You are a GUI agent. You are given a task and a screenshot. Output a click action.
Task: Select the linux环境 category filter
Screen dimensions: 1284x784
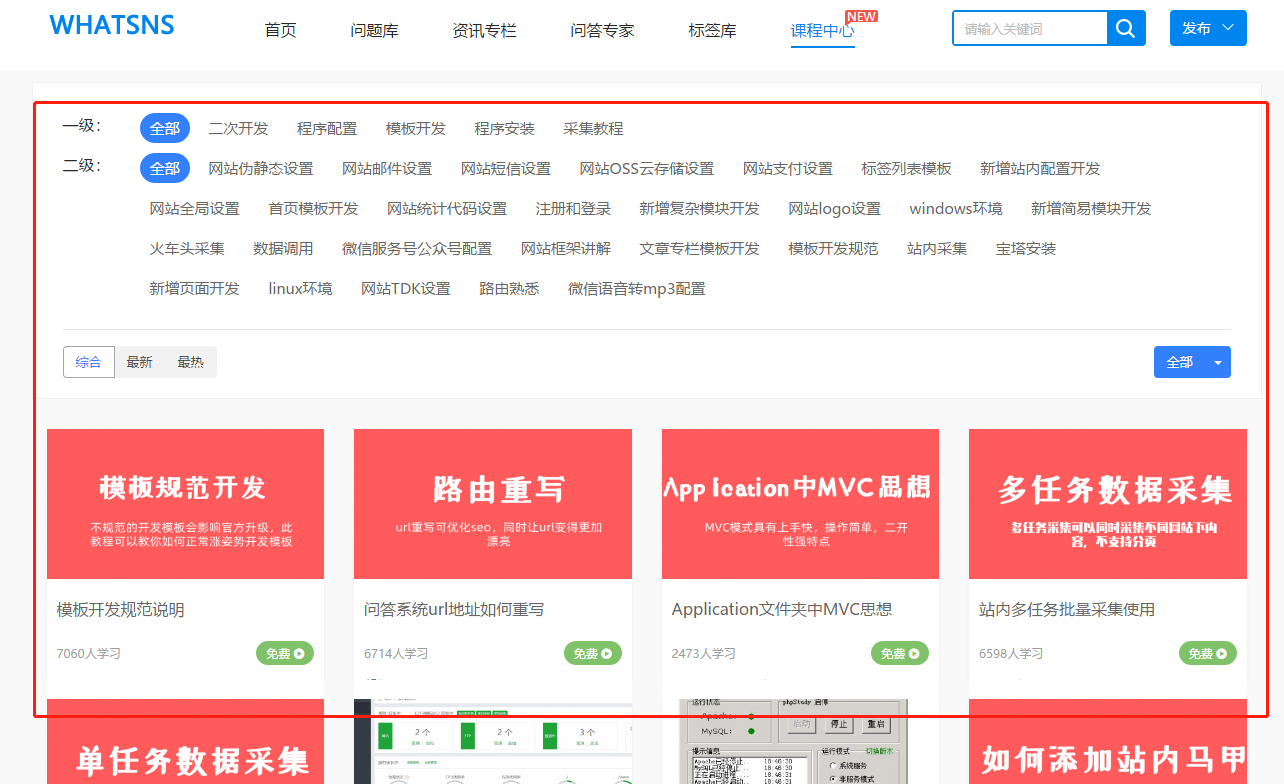(300, 289)
